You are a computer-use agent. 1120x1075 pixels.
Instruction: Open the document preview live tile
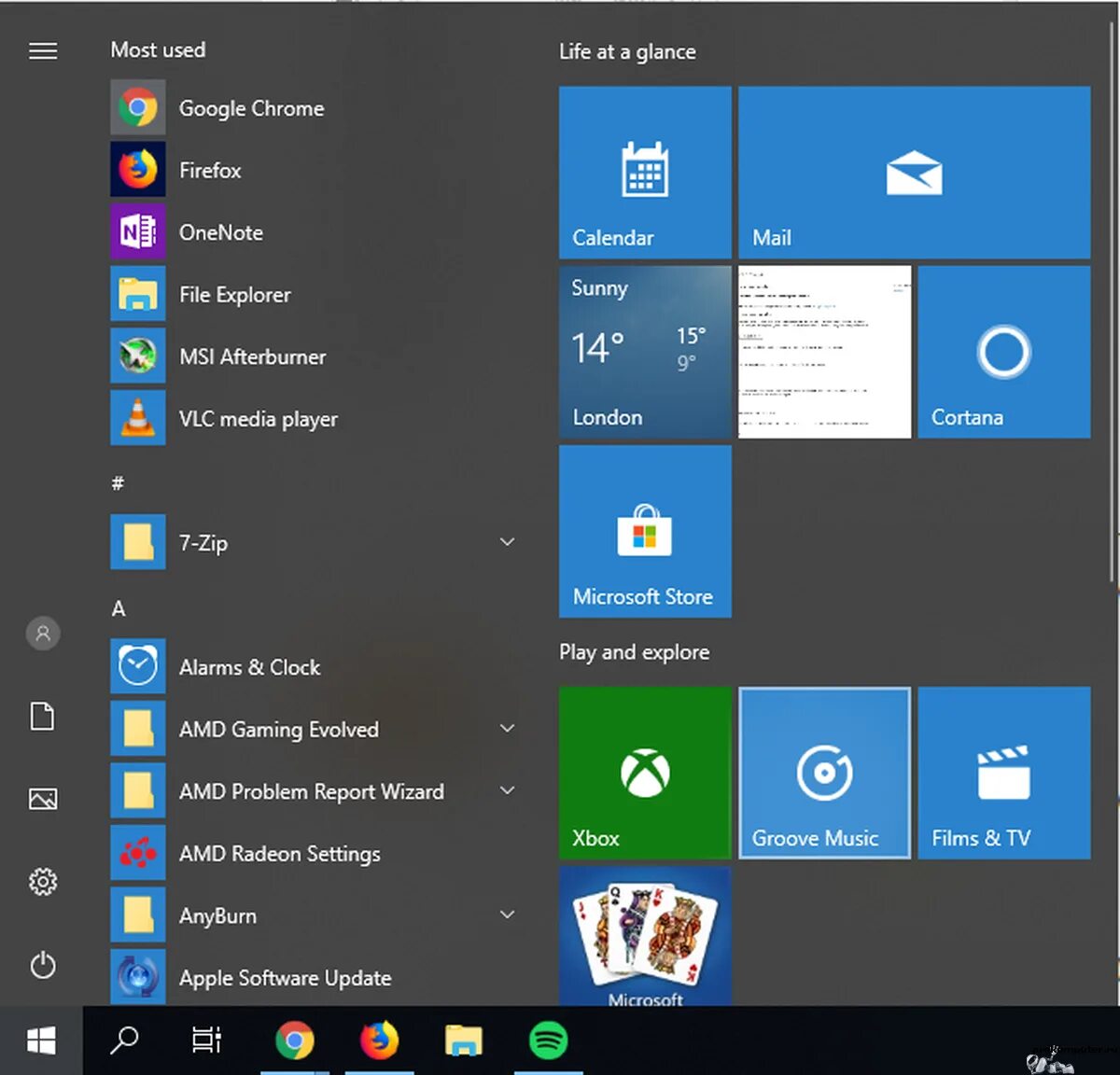click(x=824, y=352)
